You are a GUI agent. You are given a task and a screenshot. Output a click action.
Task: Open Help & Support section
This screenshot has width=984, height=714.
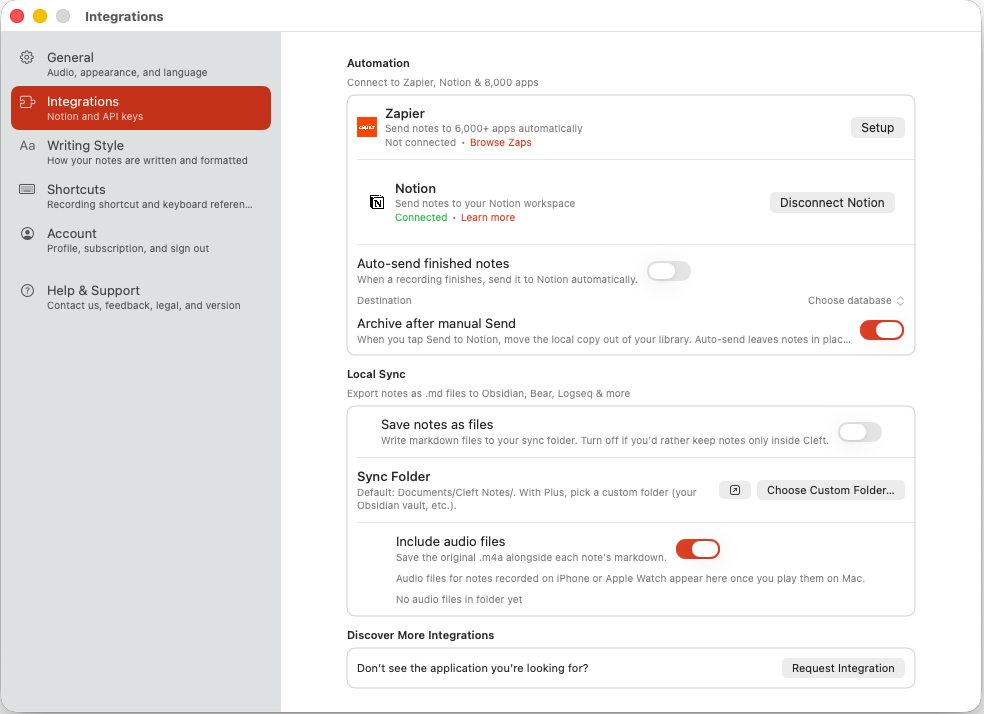(141, 297)
